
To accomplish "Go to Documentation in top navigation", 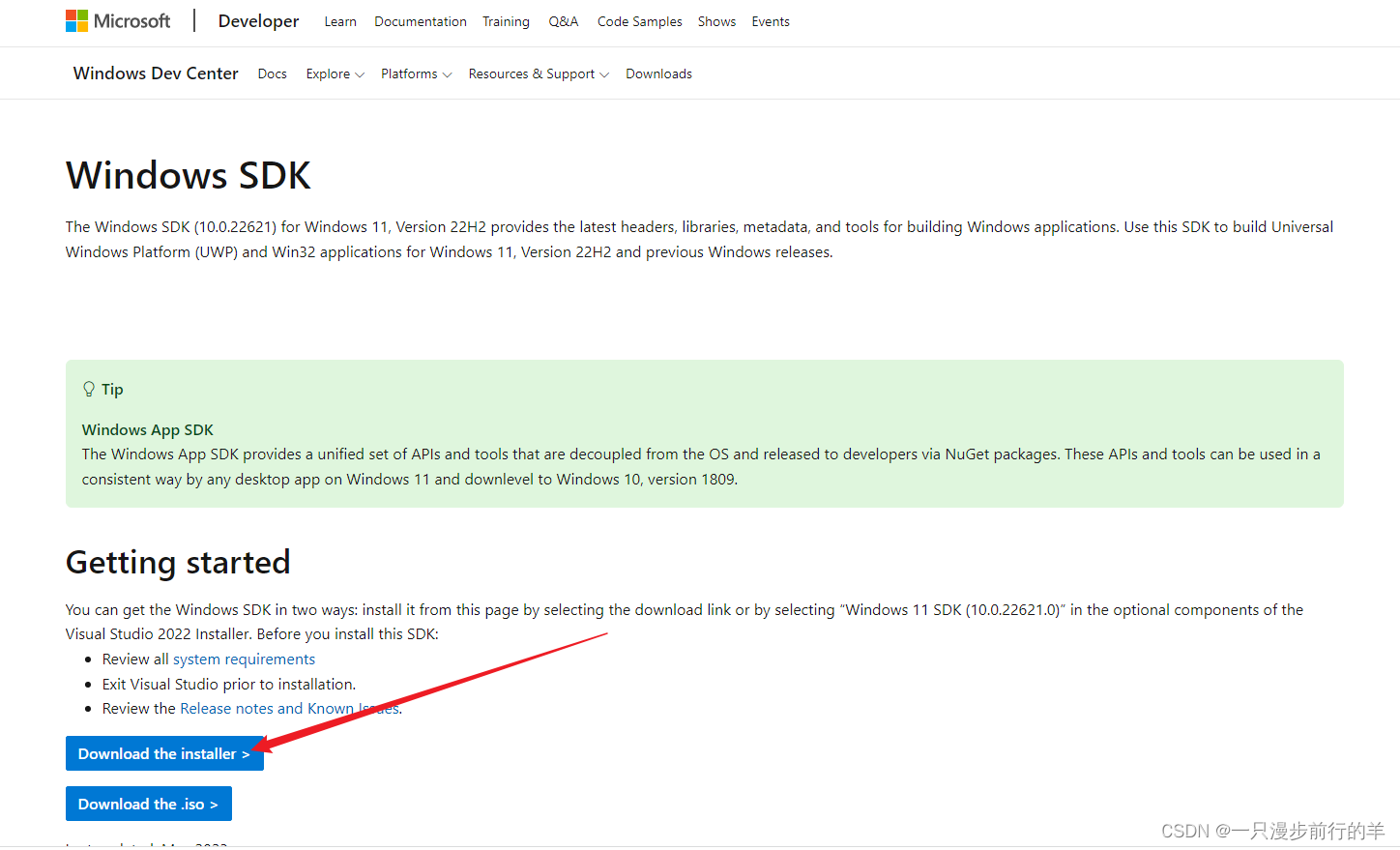I will (421, 21).
